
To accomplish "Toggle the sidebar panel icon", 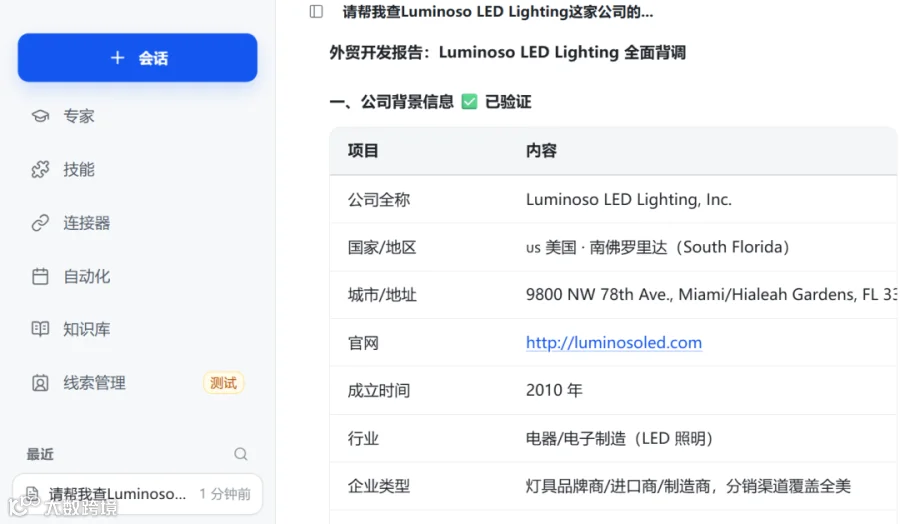I will click(x=316, y=11).
